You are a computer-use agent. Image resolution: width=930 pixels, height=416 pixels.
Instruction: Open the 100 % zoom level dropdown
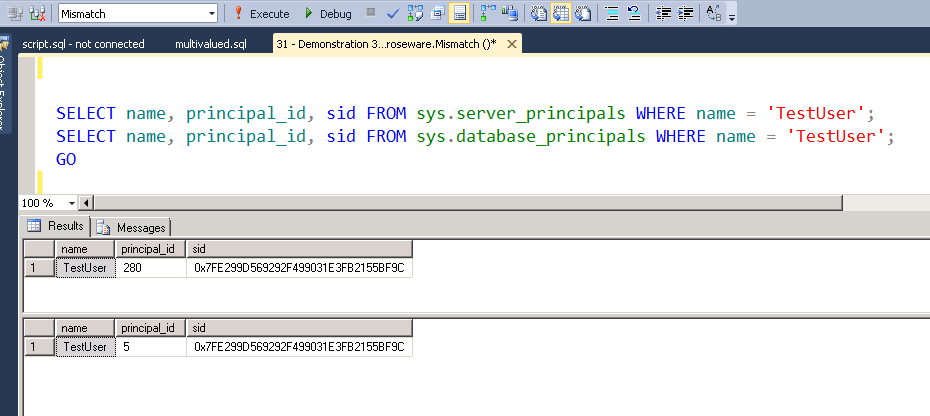[62, 203]
